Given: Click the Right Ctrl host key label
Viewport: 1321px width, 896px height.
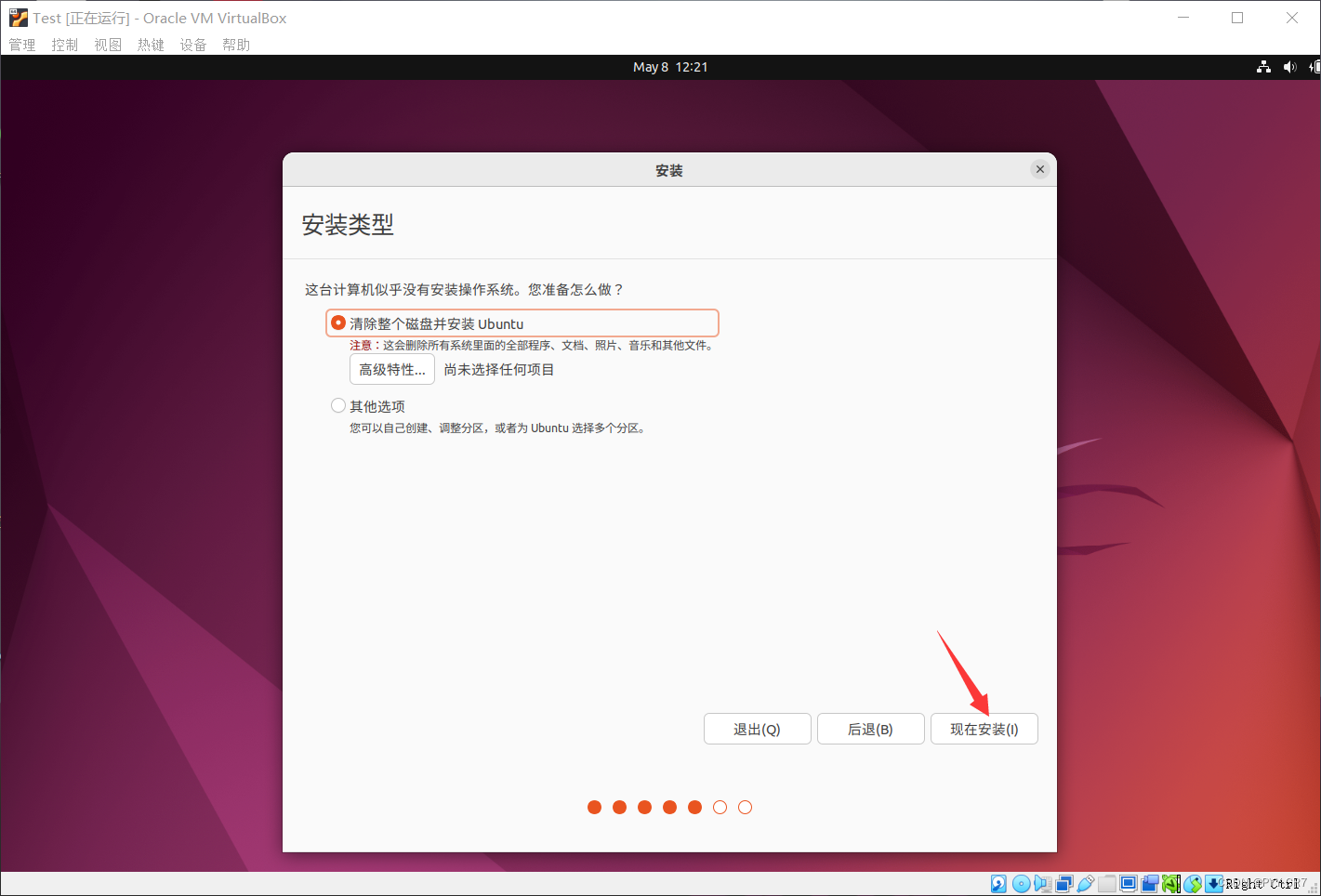Looking at the screenshot, I should pos(1262,884).
